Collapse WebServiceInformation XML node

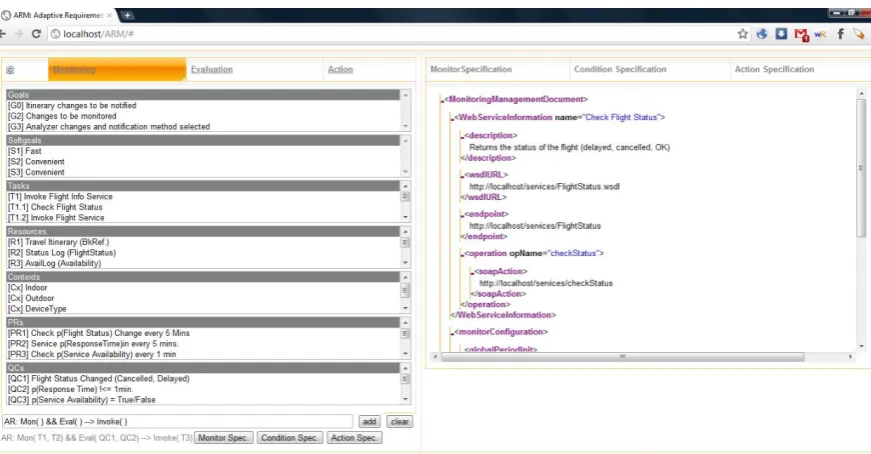tap(452, 118)
